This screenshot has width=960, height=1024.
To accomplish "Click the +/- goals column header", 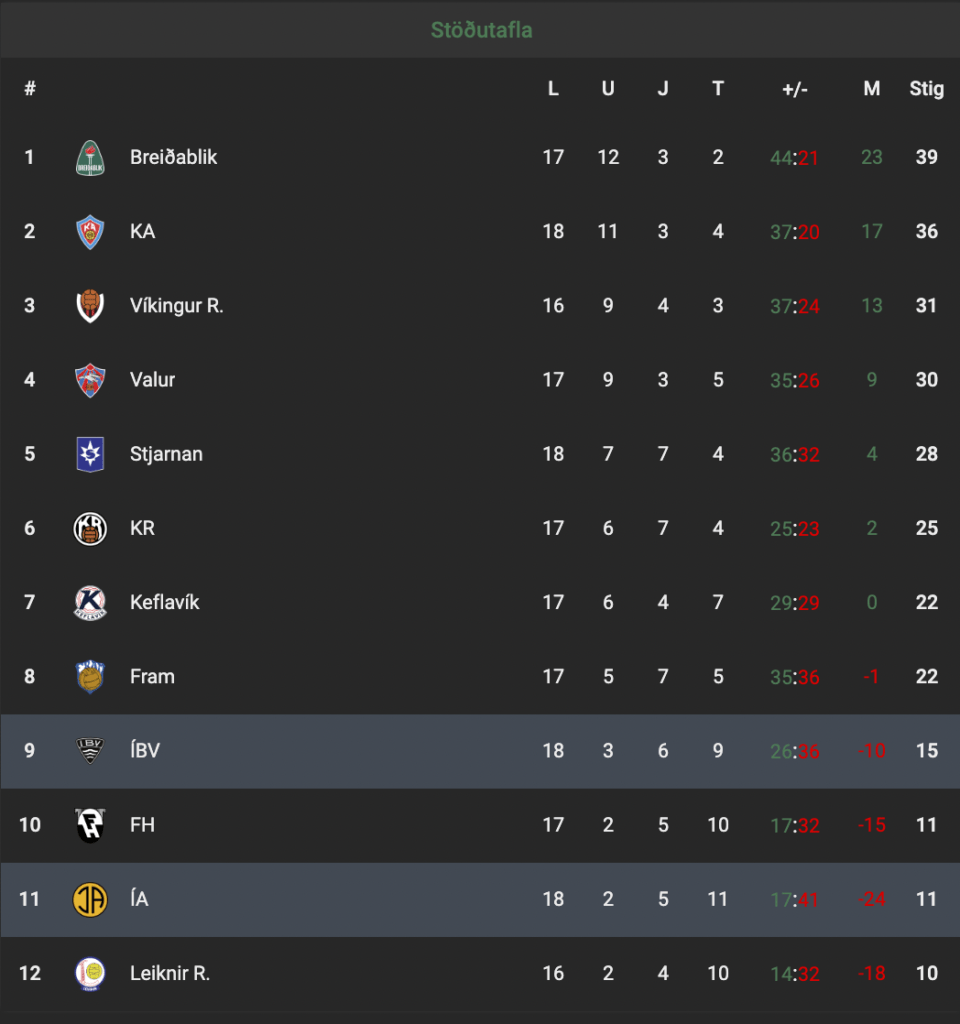I will tap(795, 89).
